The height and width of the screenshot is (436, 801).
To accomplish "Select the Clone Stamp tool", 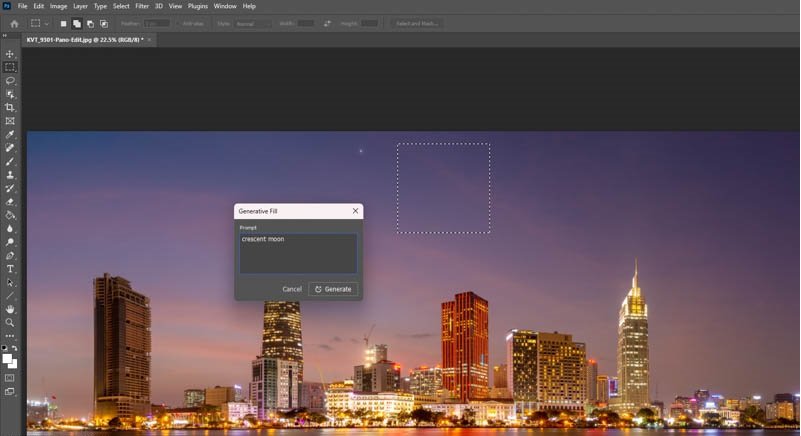I will (10, 175).
